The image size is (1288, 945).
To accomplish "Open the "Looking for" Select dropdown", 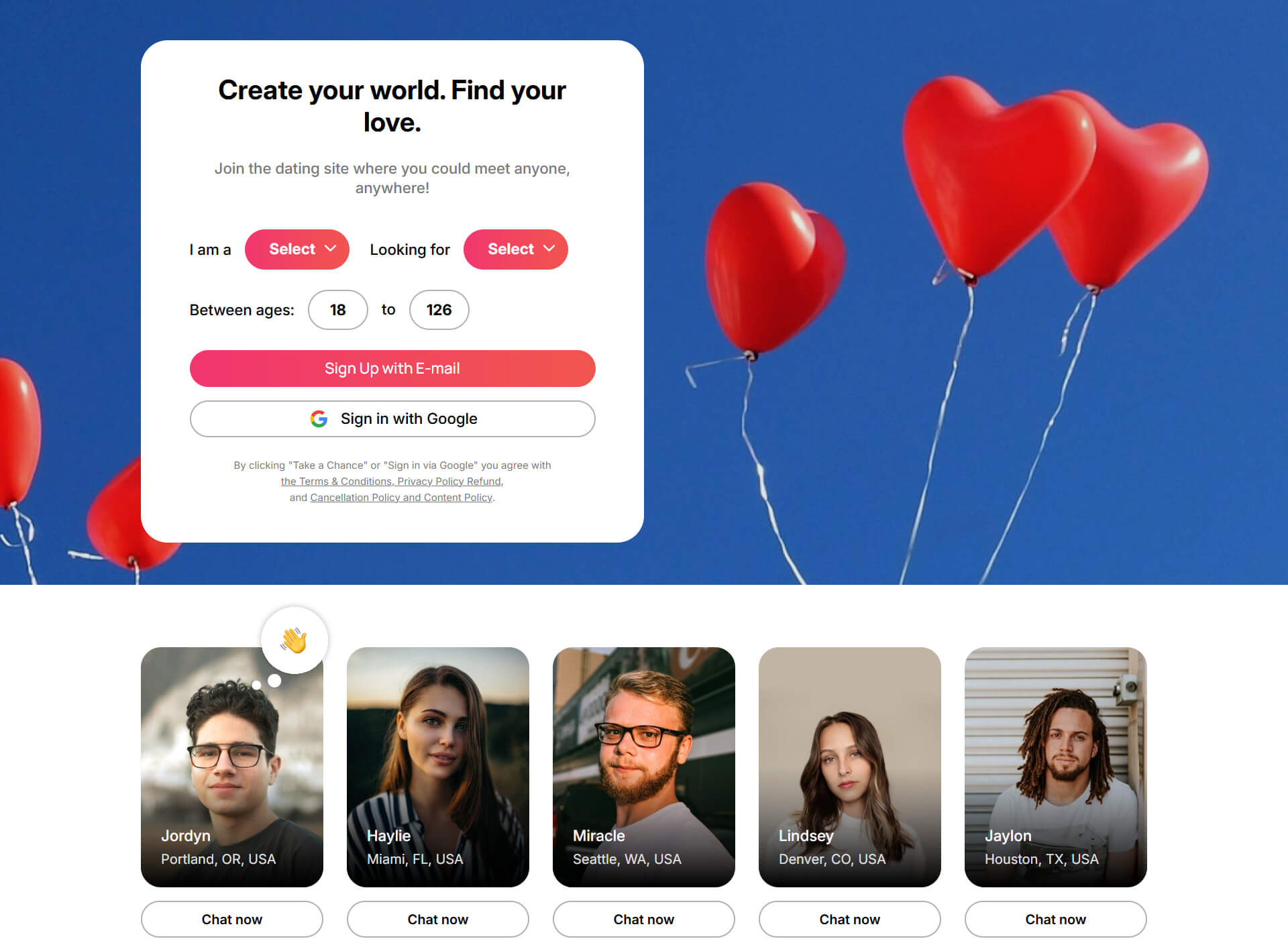I will click(515, 249).
